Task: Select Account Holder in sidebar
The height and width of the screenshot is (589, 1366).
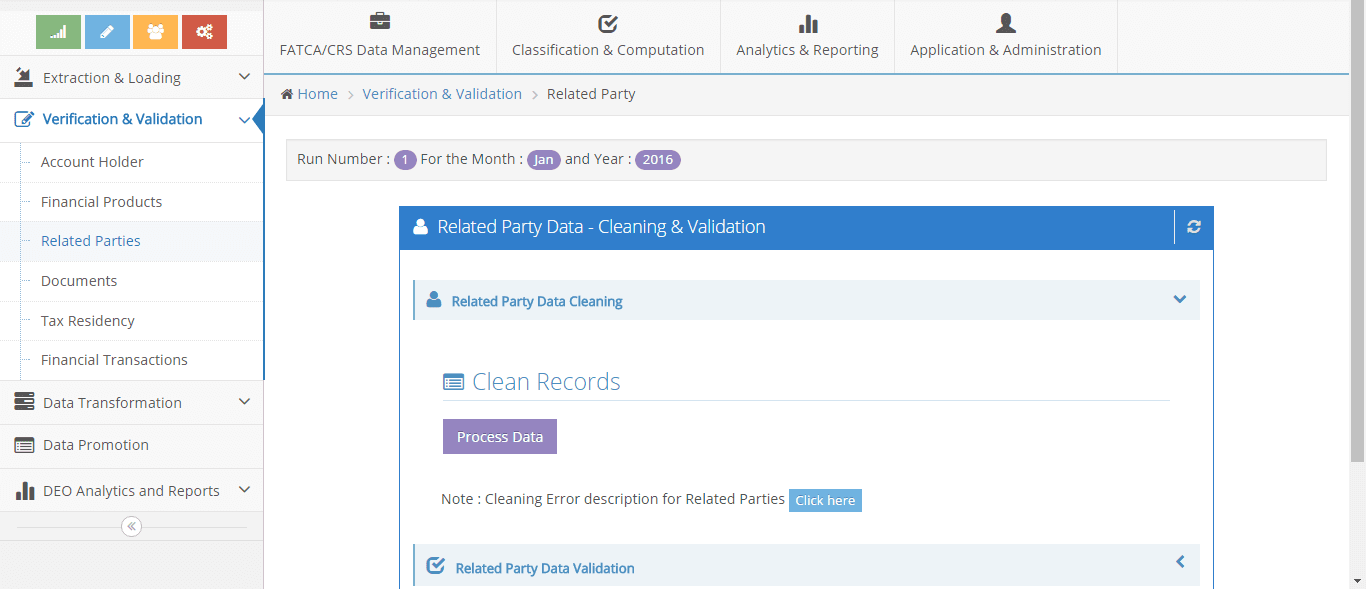Action: click(92, 162)
